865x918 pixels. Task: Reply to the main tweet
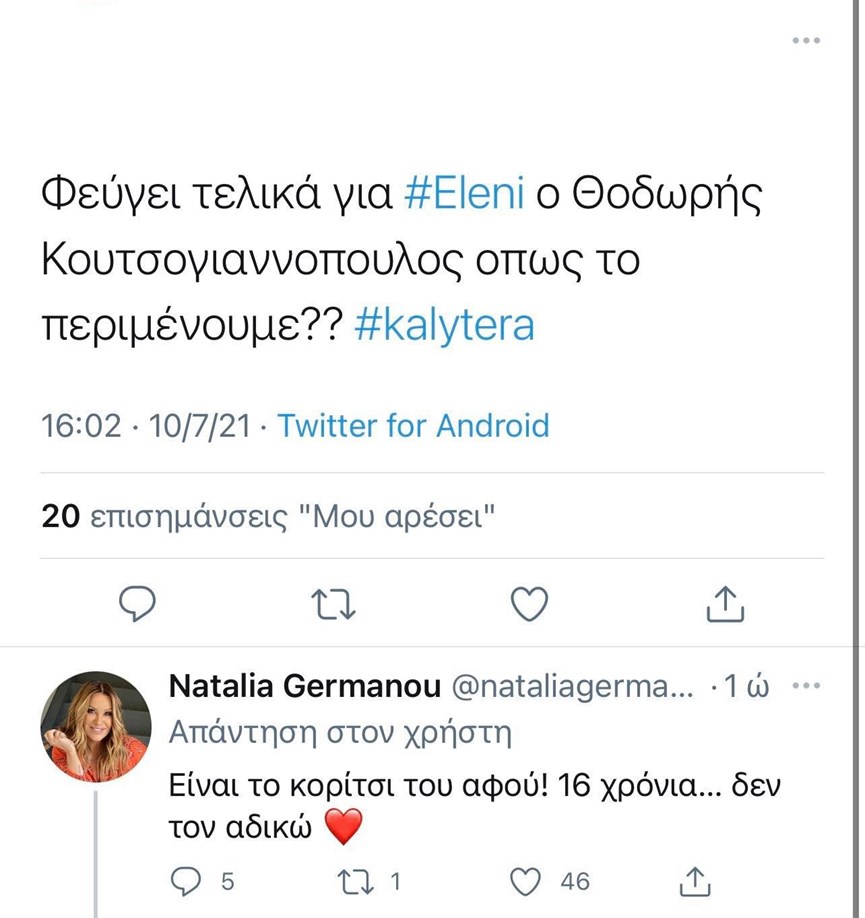[x=137, y=603]
